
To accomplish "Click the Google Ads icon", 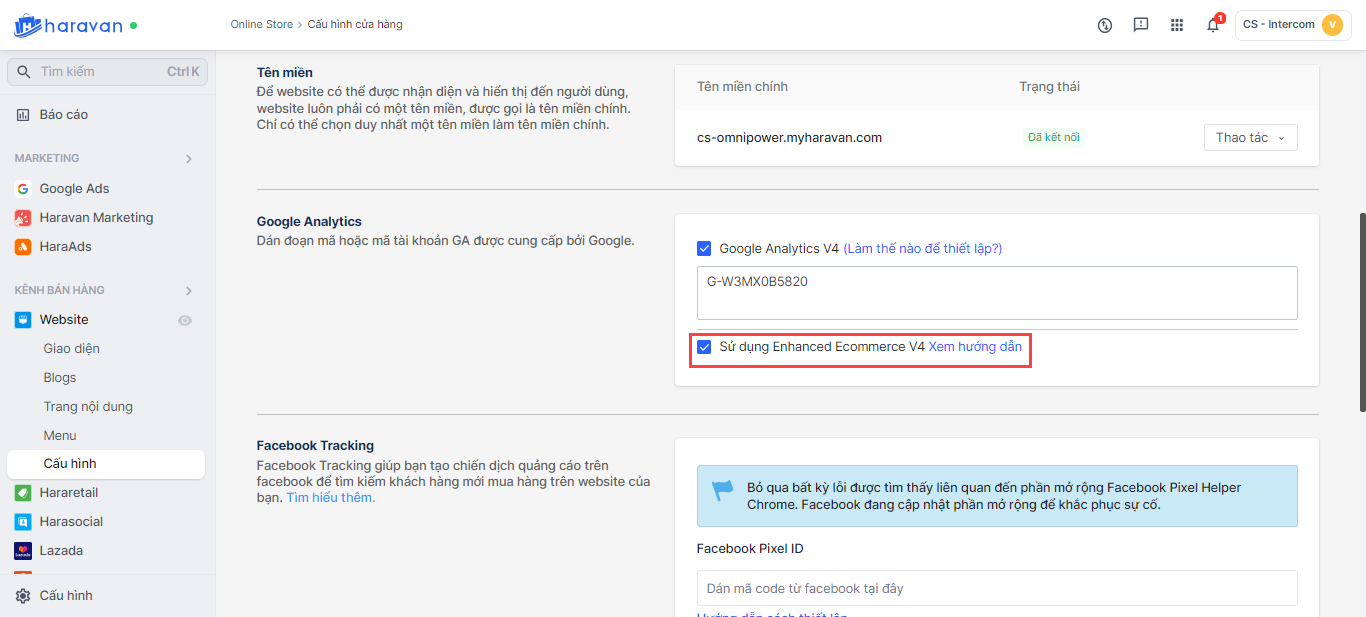I will pyautogui.click(x=23, y=189).
